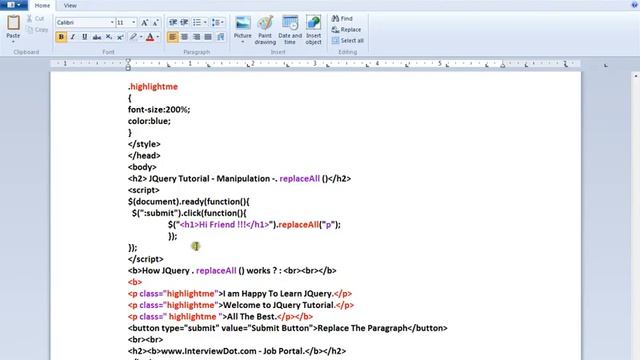Click on '<body>' line

[x=142, y=167]
